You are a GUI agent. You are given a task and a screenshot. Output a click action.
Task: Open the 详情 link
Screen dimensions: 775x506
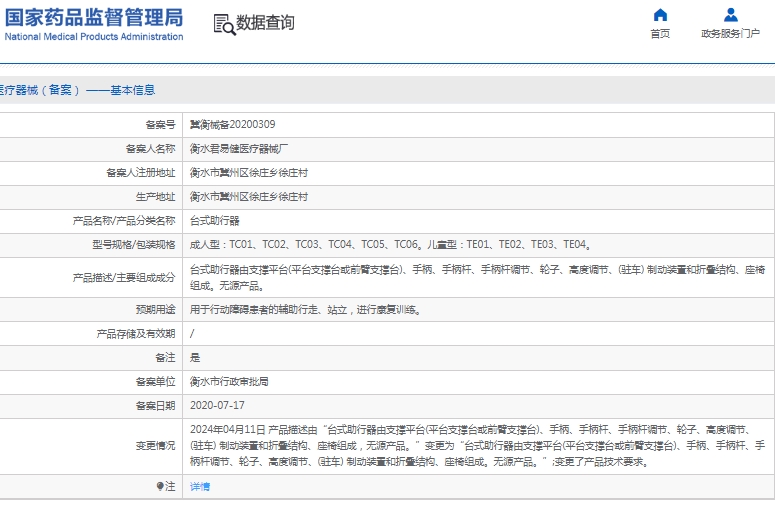200,487
